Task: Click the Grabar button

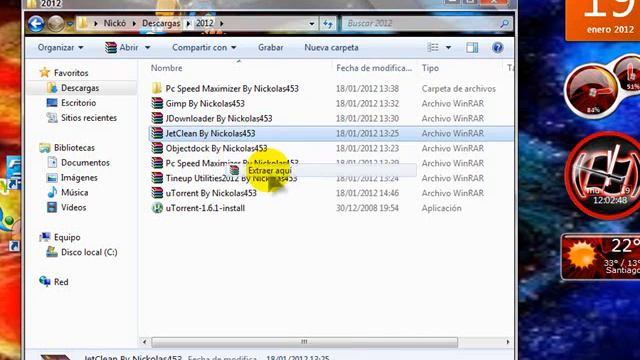Action: point(270,48)
